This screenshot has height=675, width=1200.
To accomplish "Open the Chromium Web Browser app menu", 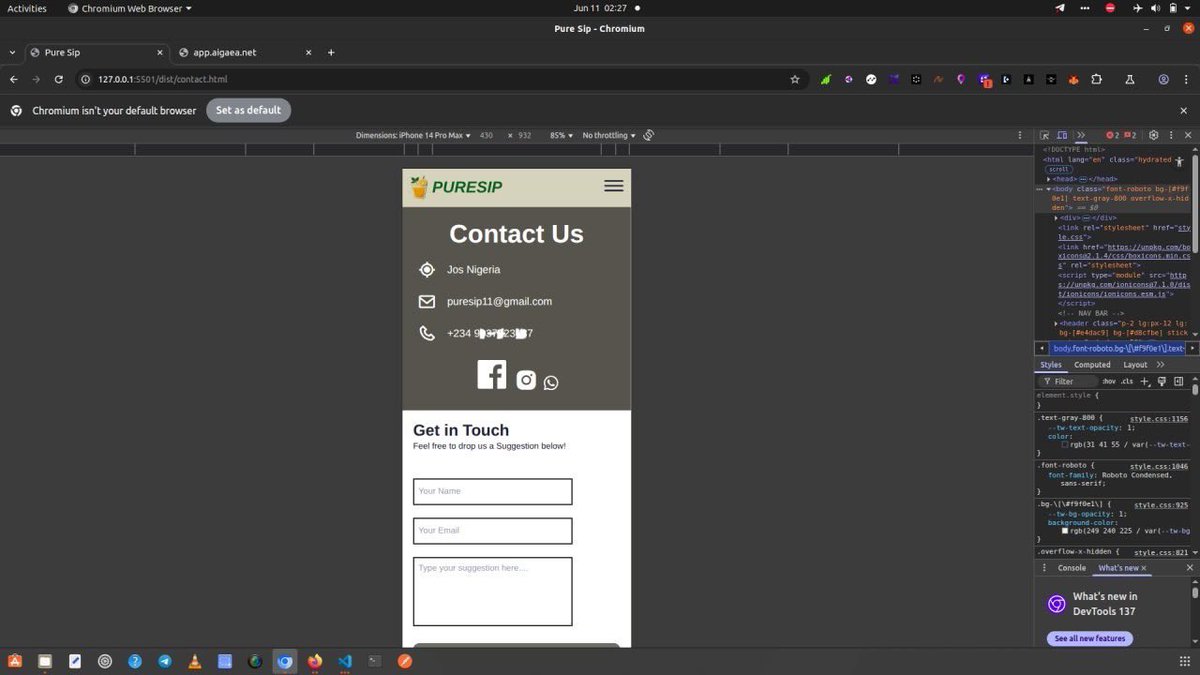I will pos(129,8).
